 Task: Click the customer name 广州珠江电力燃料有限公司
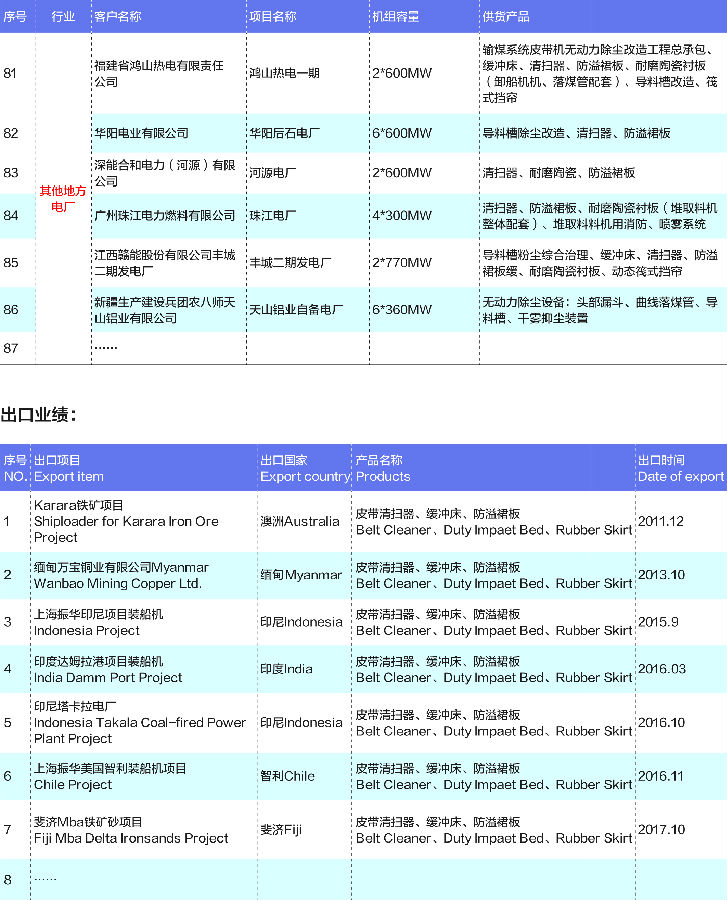(165, 215)
